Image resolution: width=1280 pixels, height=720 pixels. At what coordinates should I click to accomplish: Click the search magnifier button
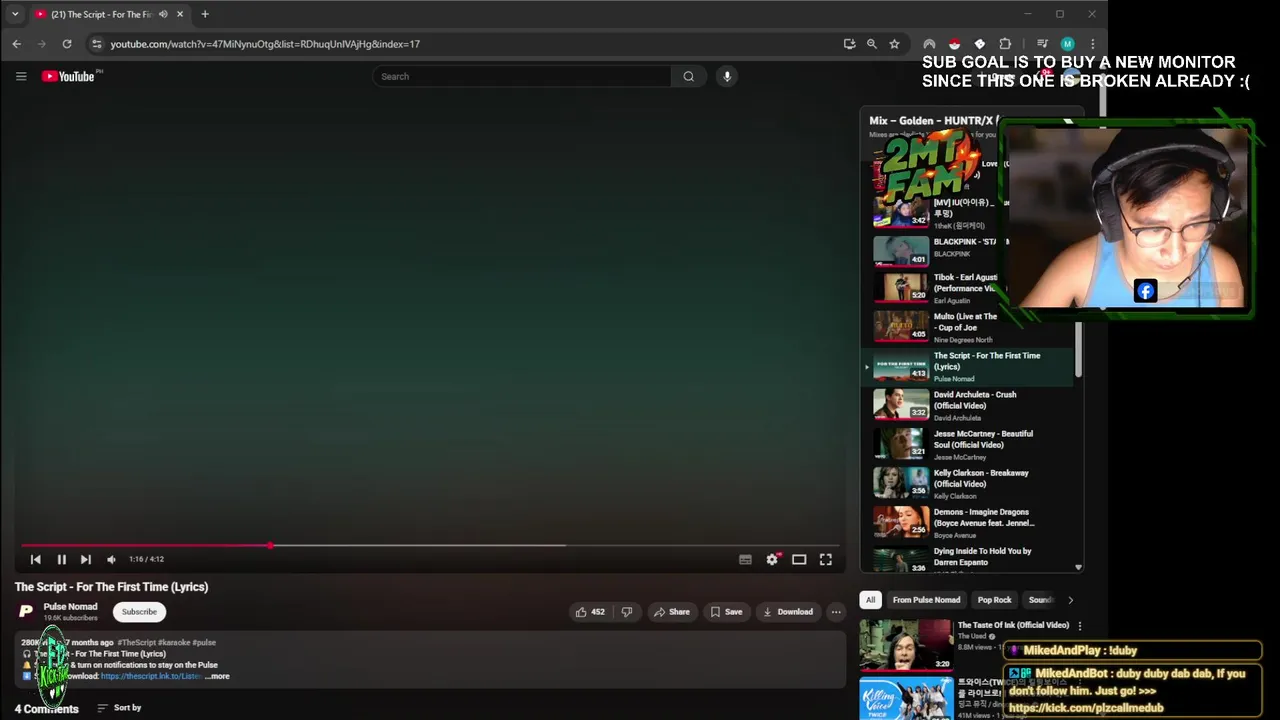(x=688, y=76)
